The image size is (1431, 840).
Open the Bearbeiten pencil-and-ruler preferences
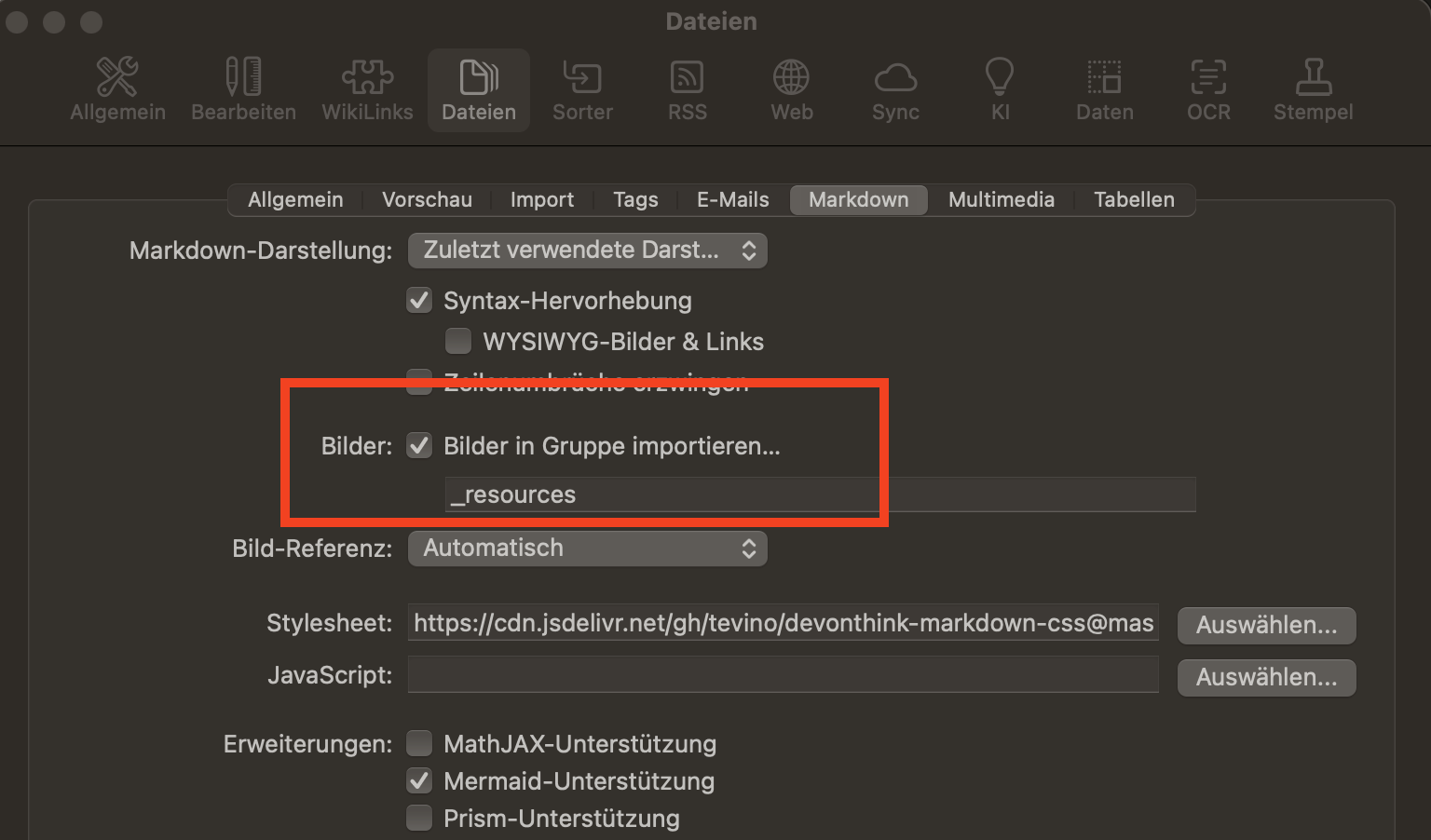point(243,89)
